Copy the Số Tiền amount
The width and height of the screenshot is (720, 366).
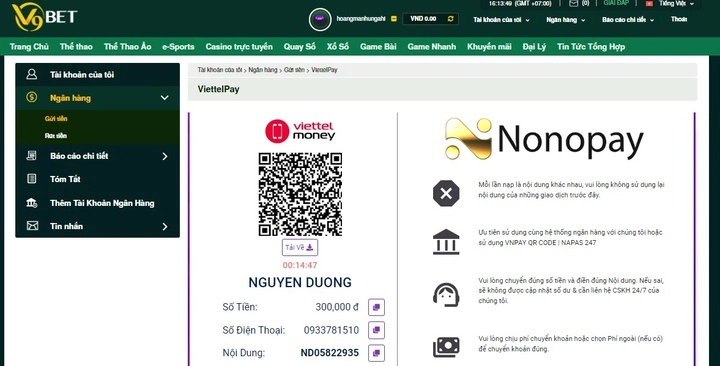[376, 307]
